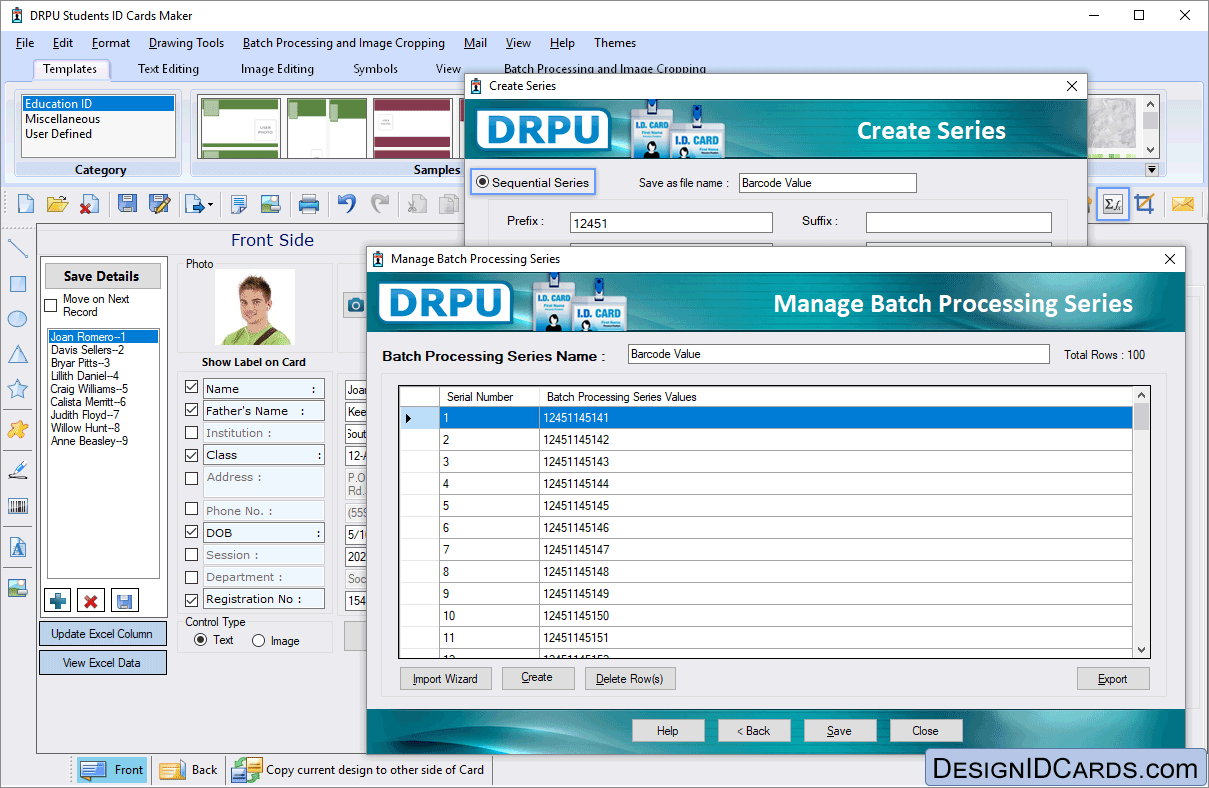The width and height of the screenshot is (1209, 788).
Task: Click the mail envelope toolbar icon
Action: (x=1183, y=204)
